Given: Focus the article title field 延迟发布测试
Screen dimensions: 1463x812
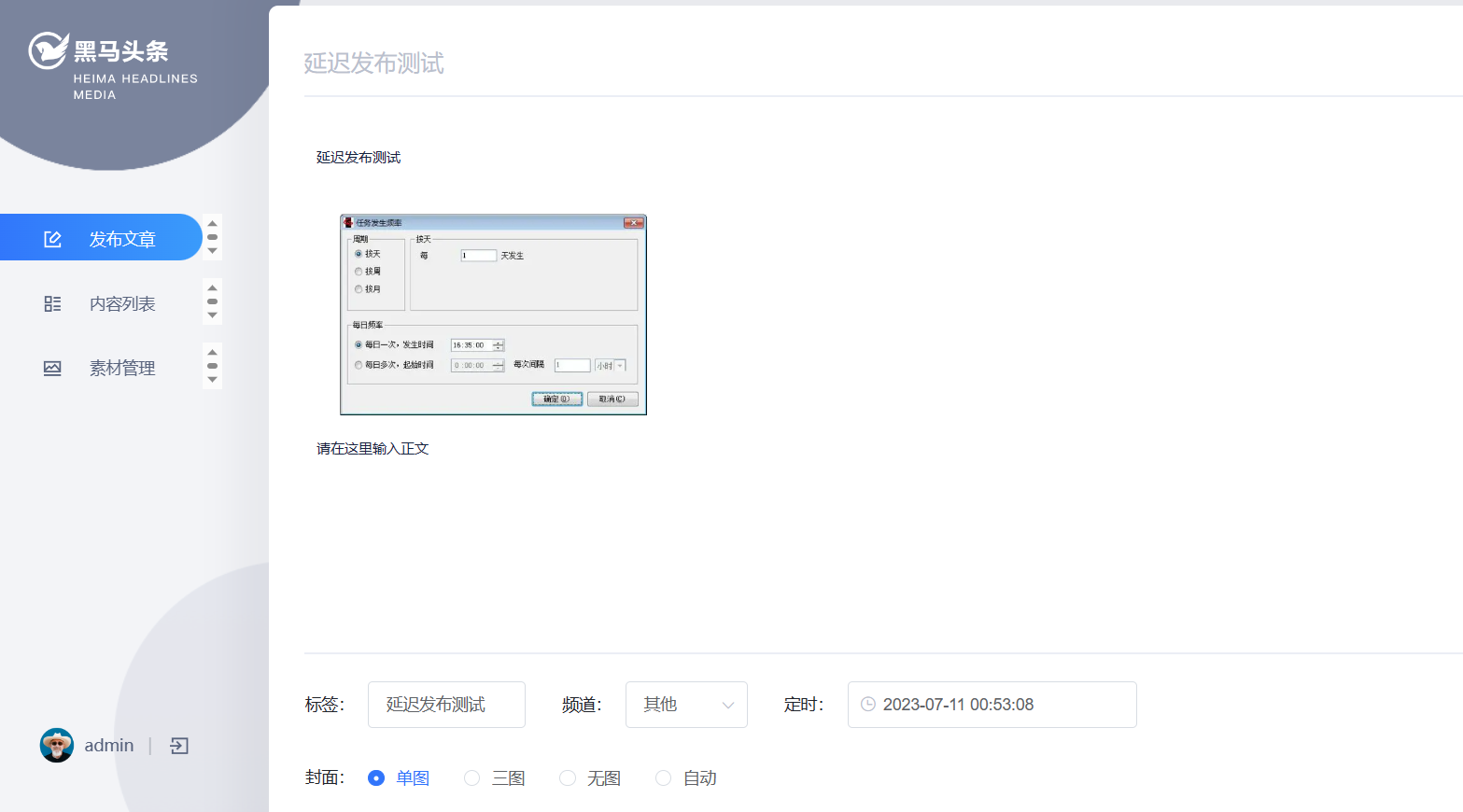Looking at the screenshot, I should pyautogui.click(x=882, y=63).
